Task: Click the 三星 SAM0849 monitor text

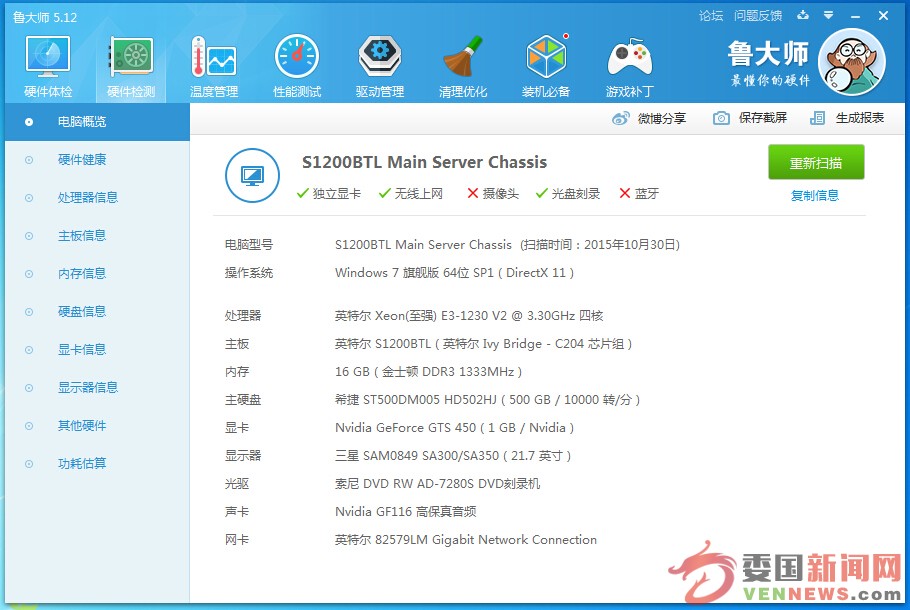Action: click(x=453, y=456)
